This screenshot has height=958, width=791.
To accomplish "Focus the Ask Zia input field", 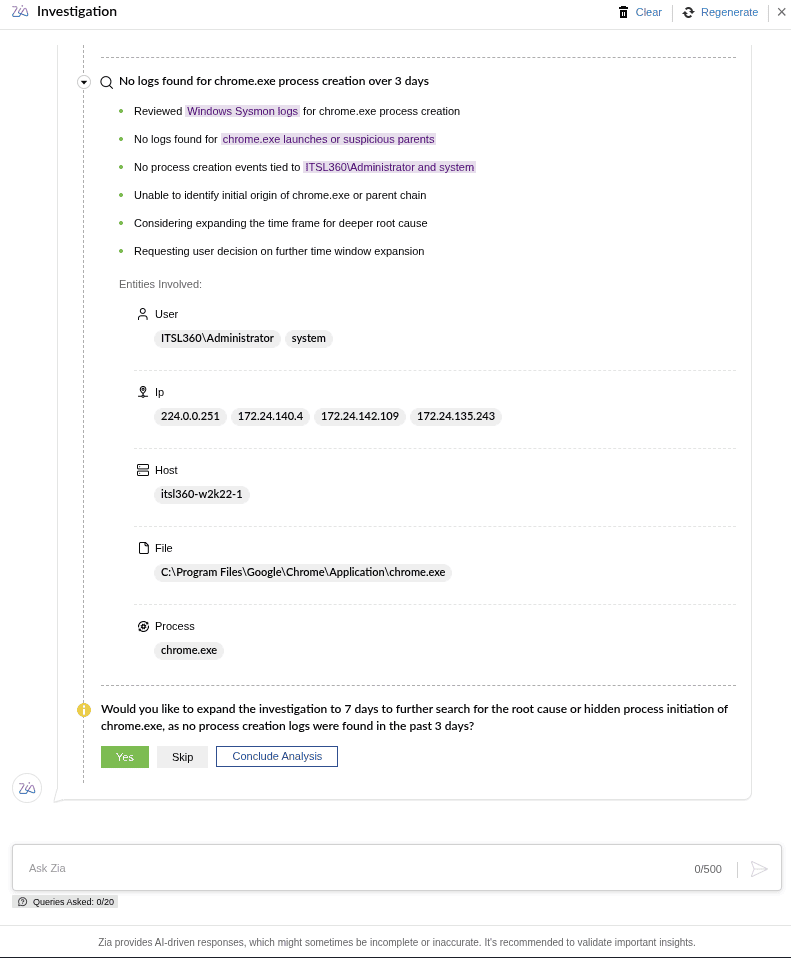I will pyautogui.click(x=354, y=868).
